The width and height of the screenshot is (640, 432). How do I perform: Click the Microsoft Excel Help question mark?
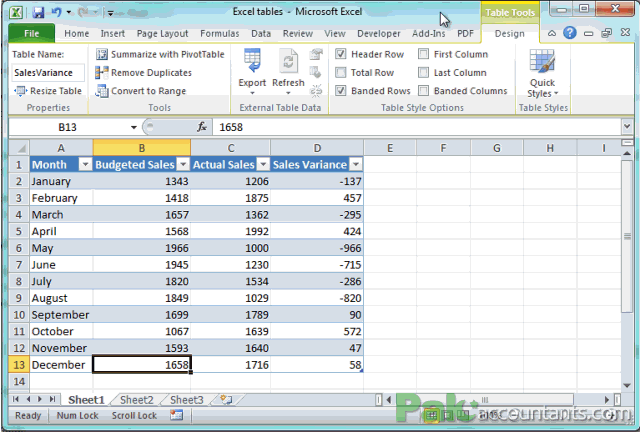pos(569,33)
